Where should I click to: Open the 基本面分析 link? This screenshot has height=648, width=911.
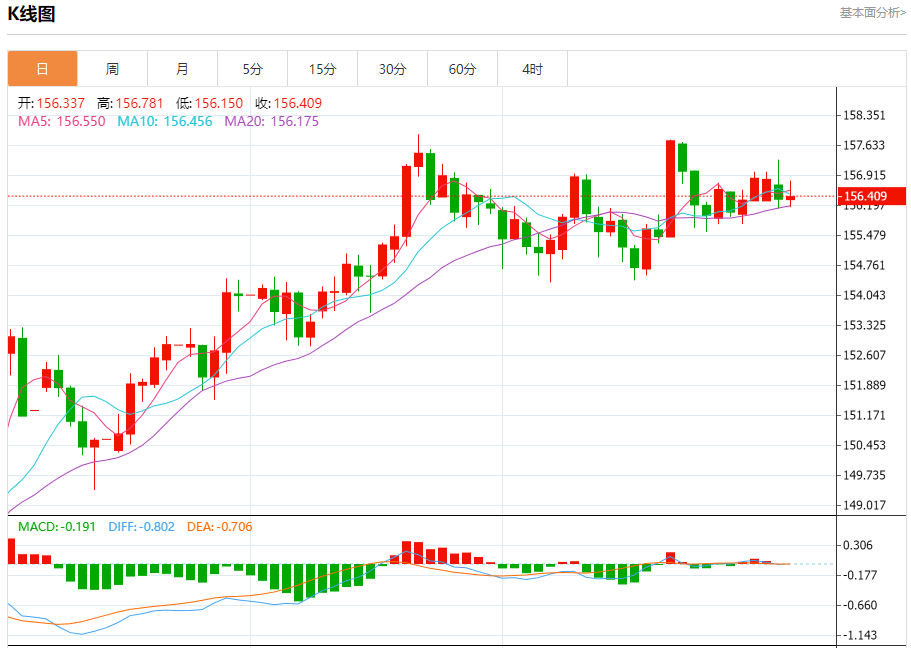pos(873,12)
